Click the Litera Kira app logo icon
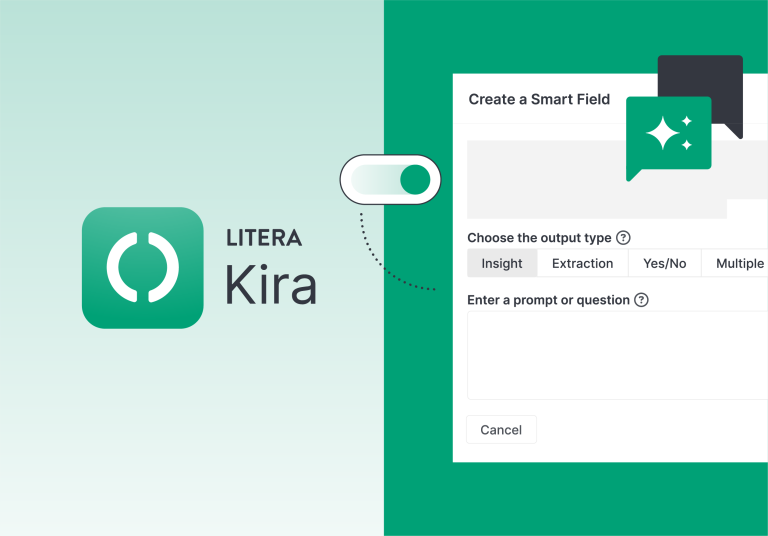Image resolution: width=768 pixels, height=536 pixels. pyautogui.click(x=143, y=268)
